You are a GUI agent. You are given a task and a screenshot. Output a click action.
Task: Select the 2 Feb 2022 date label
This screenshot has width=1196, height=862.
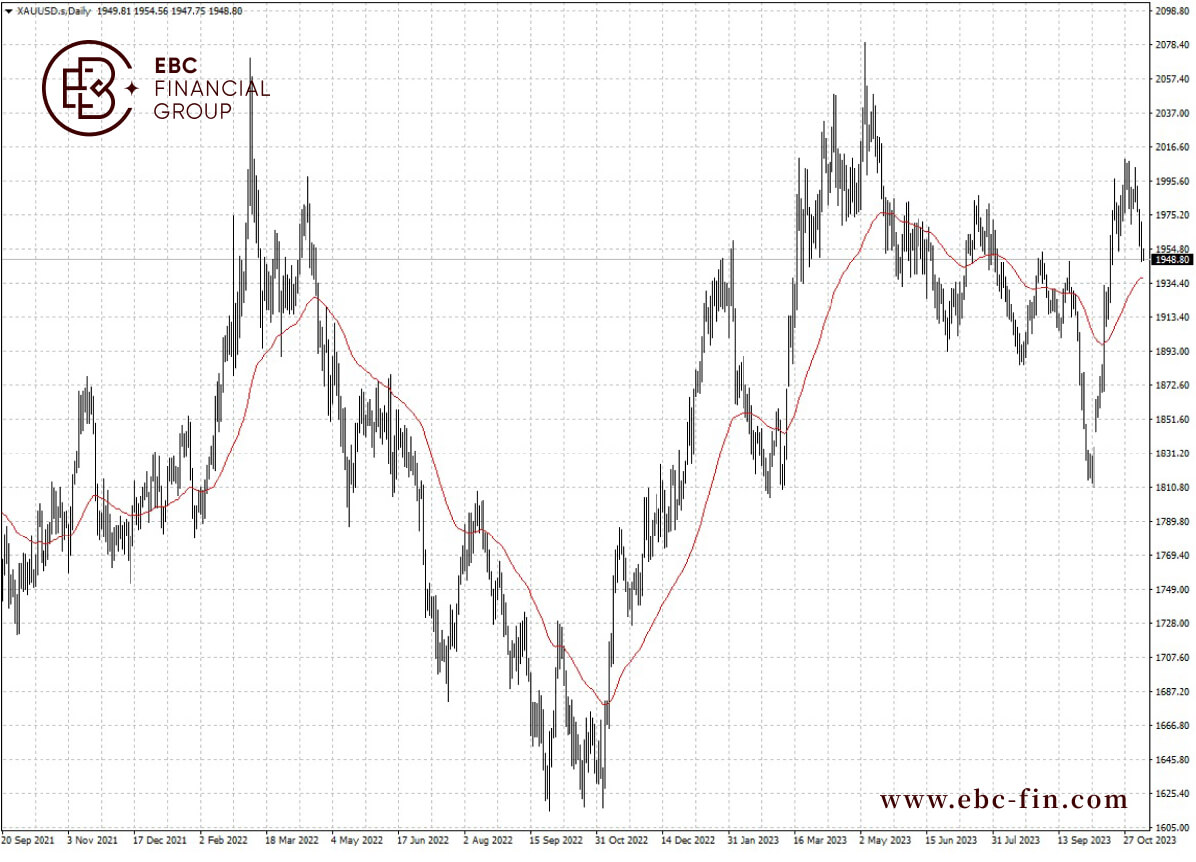click(x=223, y=841)
